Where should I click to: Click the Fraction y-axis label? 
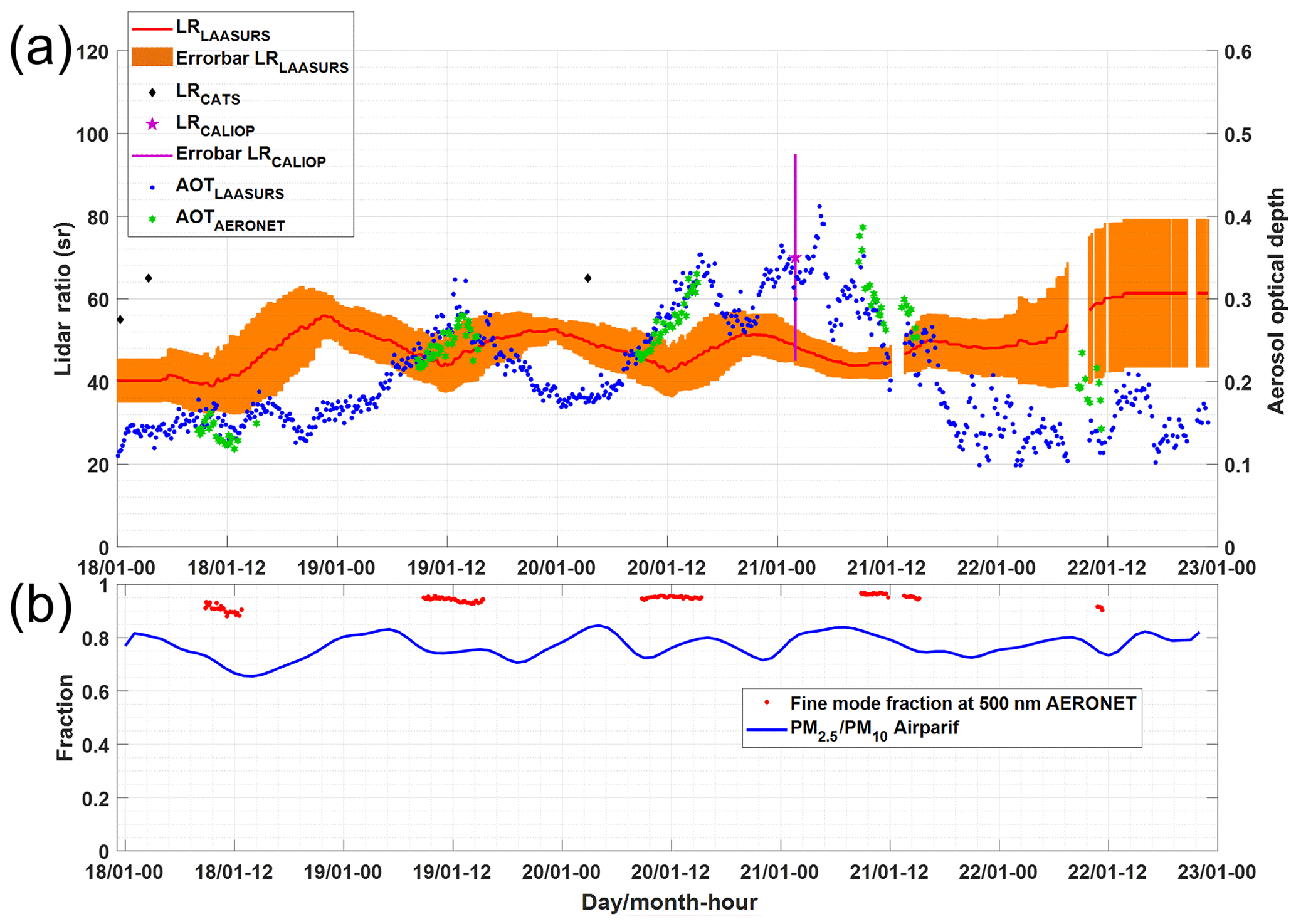(x=65, y=718)
